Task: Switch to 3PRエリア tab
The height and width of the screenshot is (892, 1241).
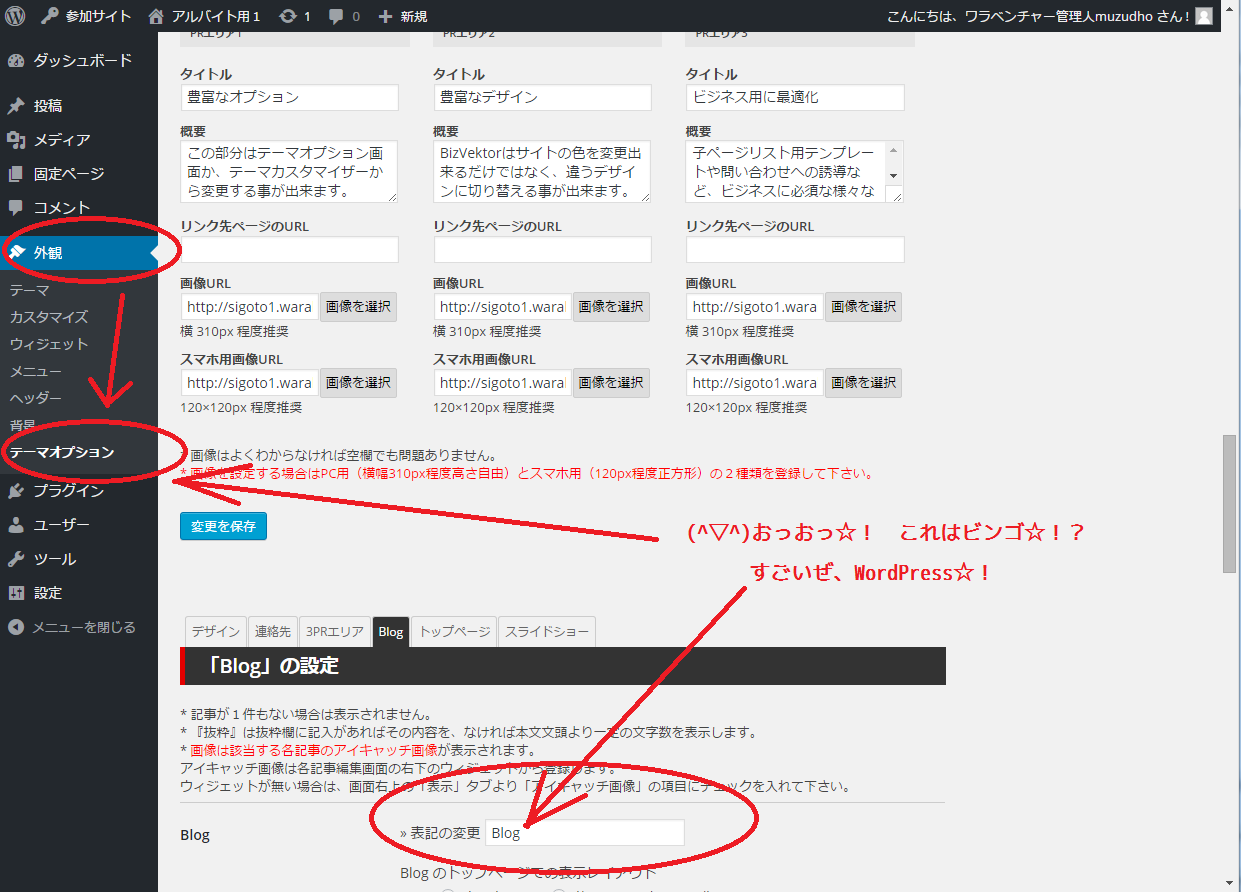Action: (335, 632)
